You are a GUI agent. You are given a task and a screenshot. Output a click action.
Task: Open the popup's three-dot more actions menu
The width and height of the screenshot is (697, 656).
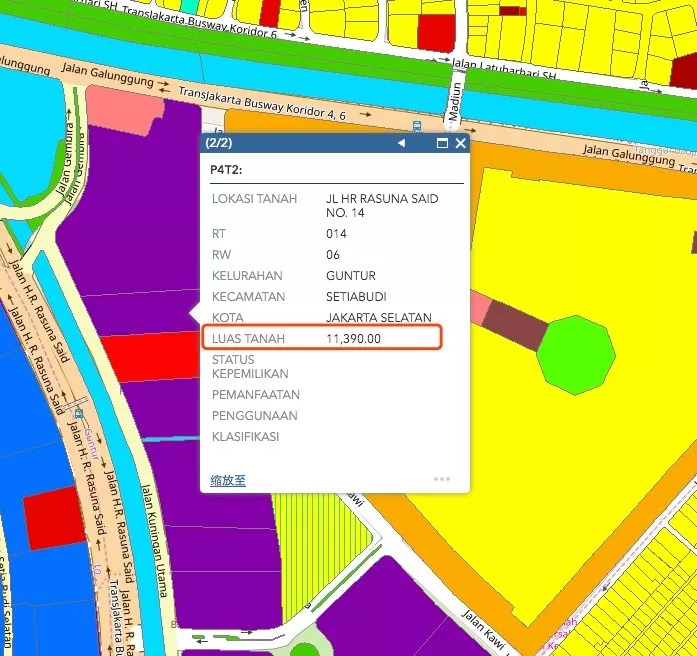tap(442, 479)
